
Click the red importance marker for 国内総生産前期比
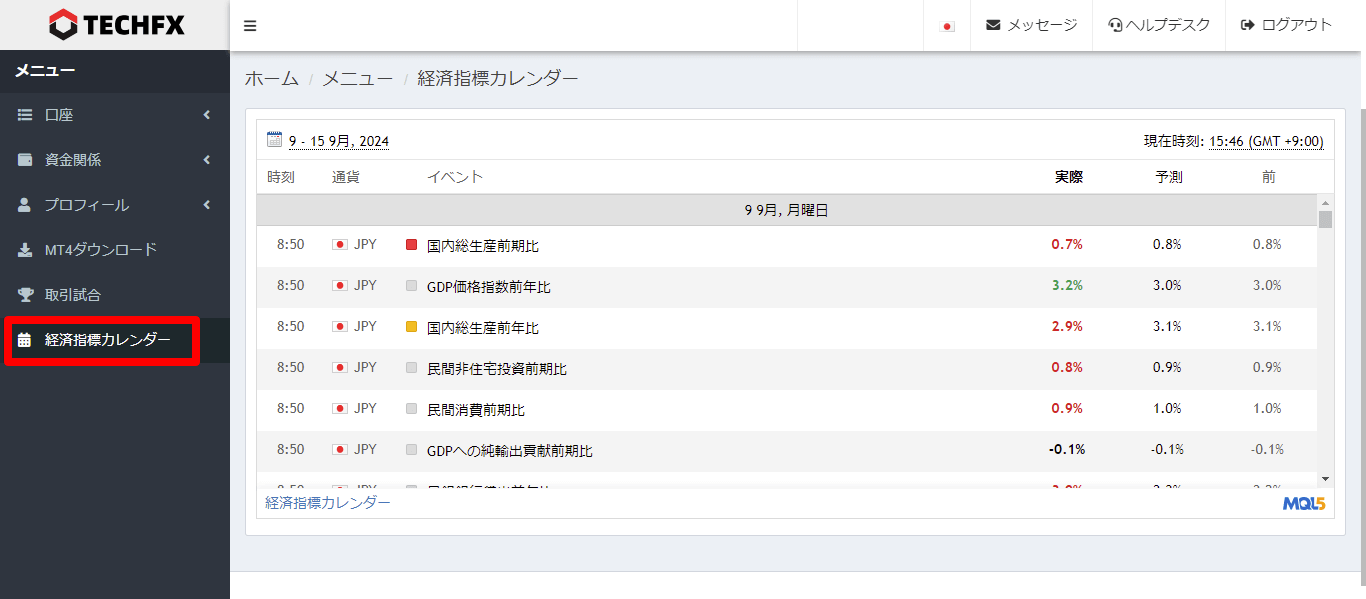click(x=411, y=245)
